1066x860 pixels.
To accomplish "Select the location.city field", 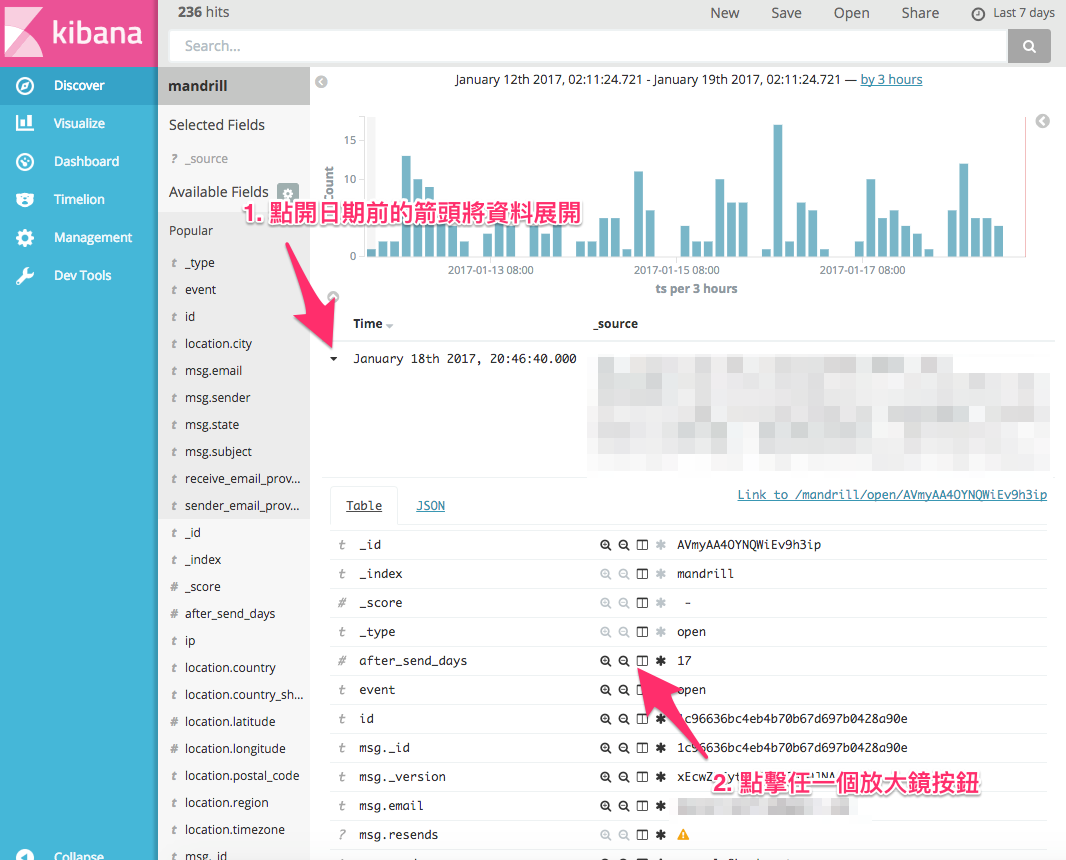I will click(x=218, y=344).
